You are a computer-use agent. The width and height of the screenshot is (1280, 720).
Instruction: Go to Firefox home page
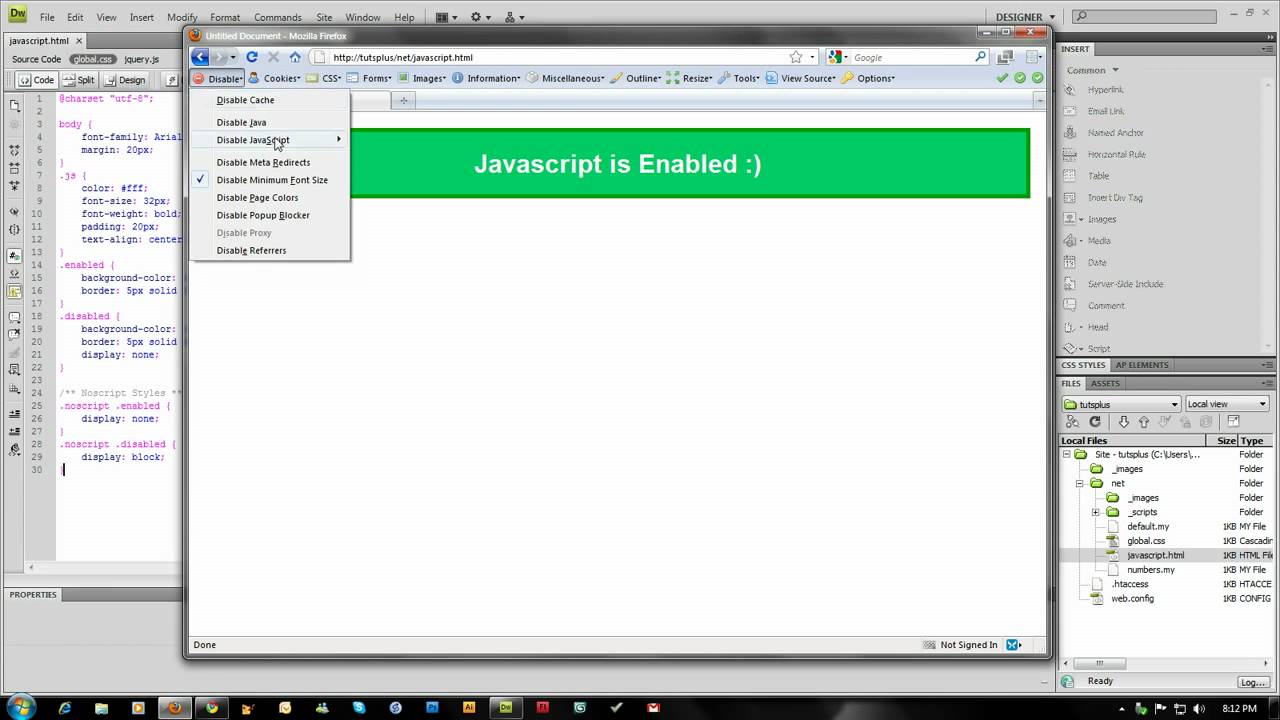click(x=295, y=57)
